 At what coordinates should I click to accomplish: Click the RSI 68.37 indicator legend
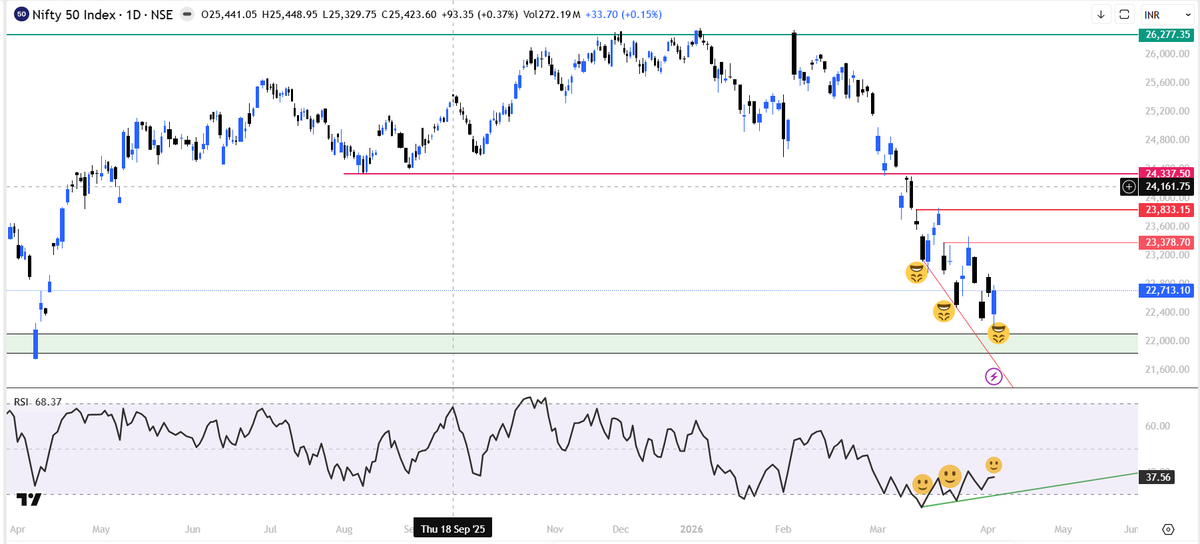(x=36, y=402)
